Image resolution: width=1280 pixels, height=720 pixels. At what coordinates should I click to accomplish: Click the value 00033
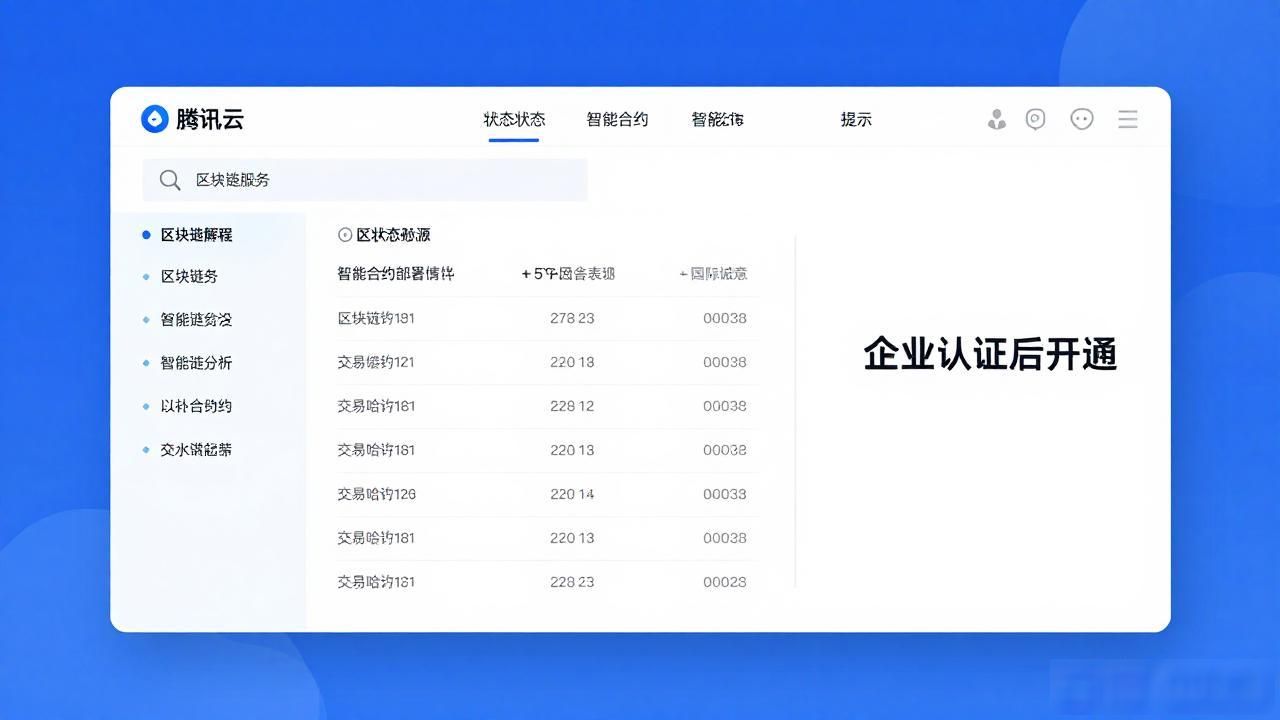tap(725, 494)
